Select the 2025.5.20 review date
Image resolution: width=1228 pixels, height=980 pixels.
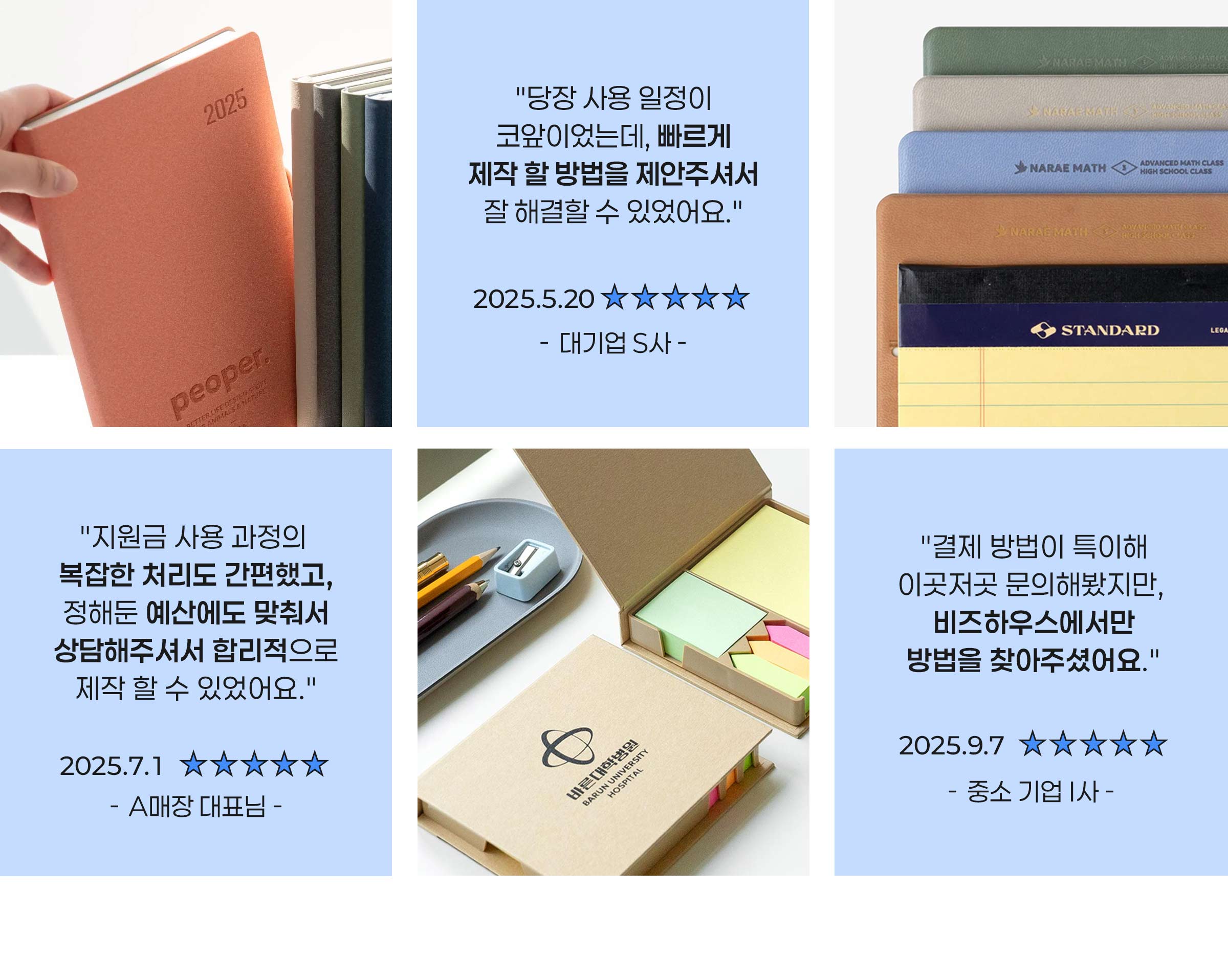[533, 299]
